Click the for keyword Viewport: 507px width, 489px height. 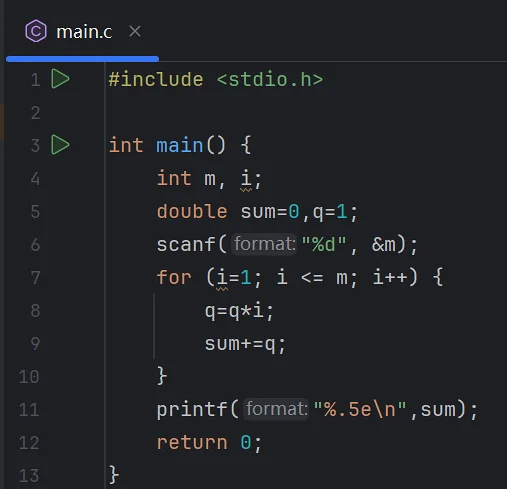coord(174,277)
